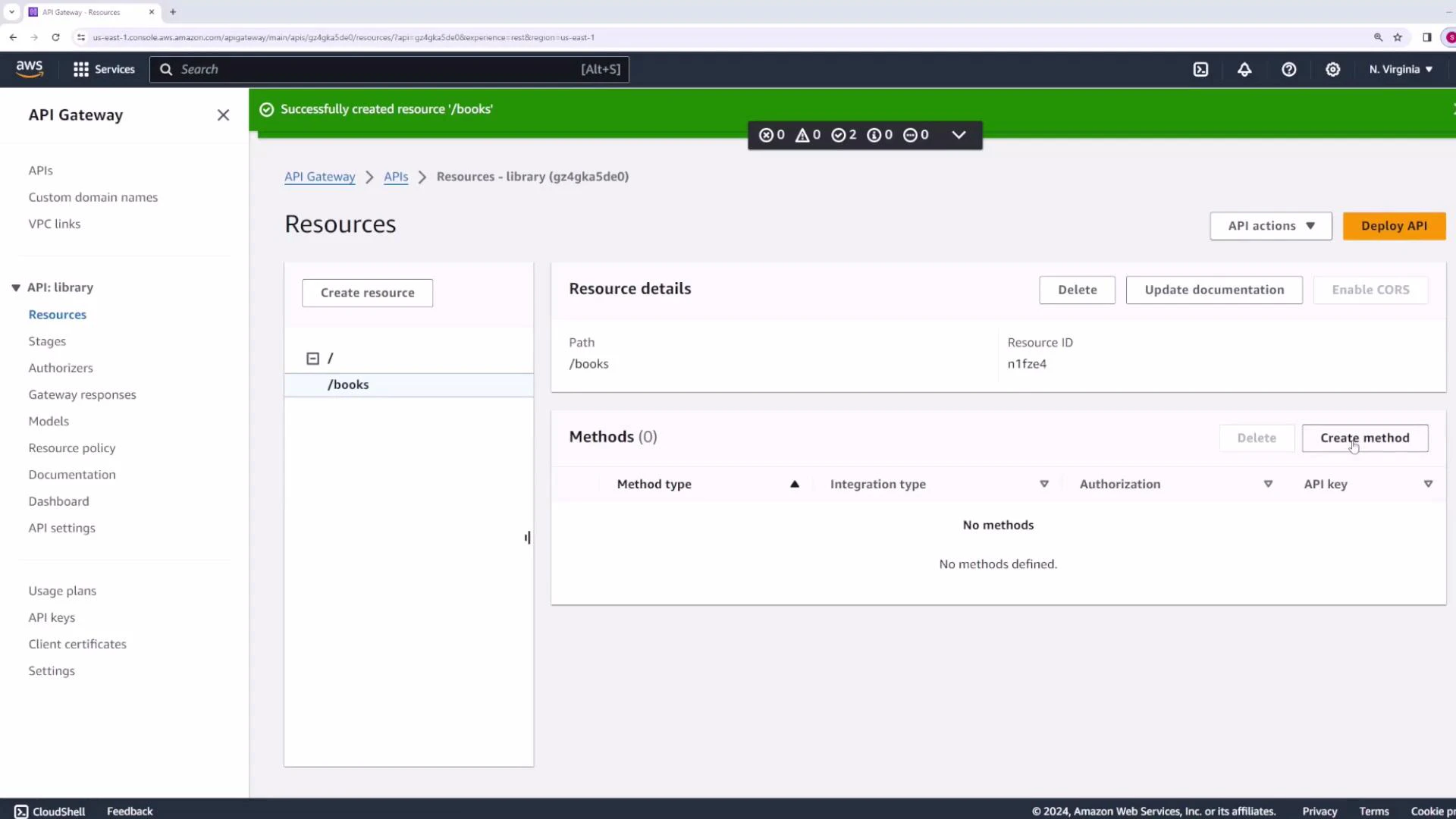Open CloudShell from the footer

[x=49, y=811]
